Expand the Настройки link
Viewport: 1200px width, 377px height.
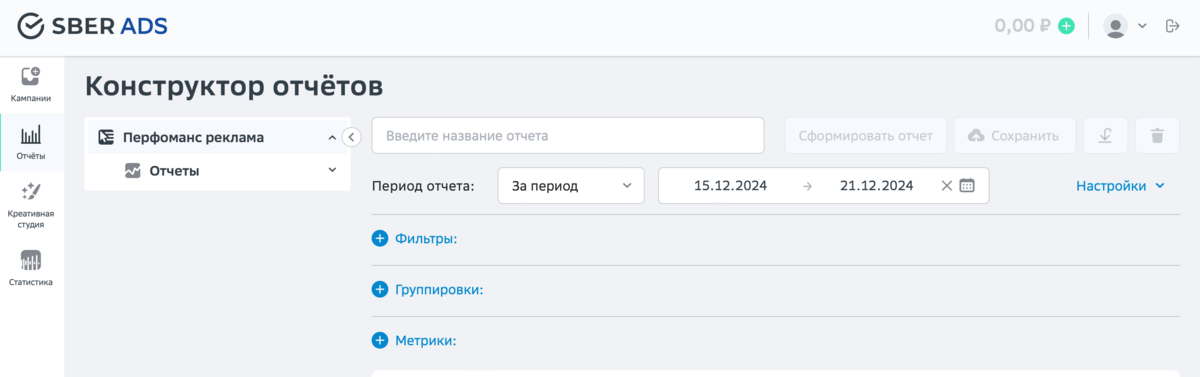coord(1120,185)
